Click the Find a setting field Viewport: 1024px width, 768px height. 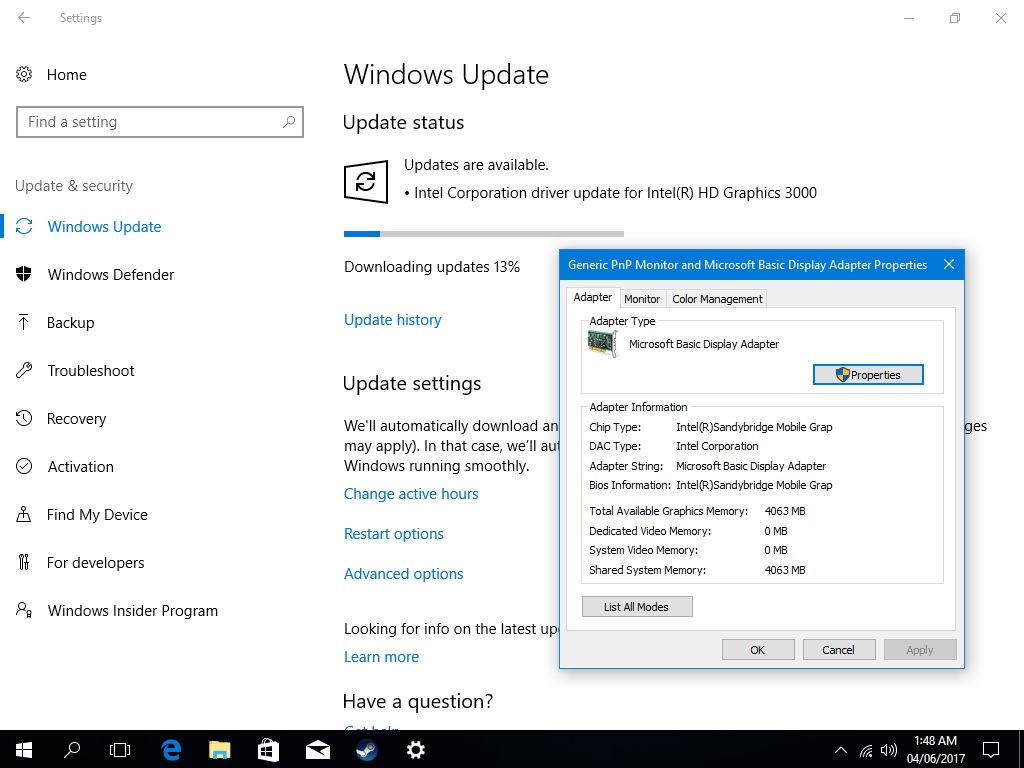160,122
